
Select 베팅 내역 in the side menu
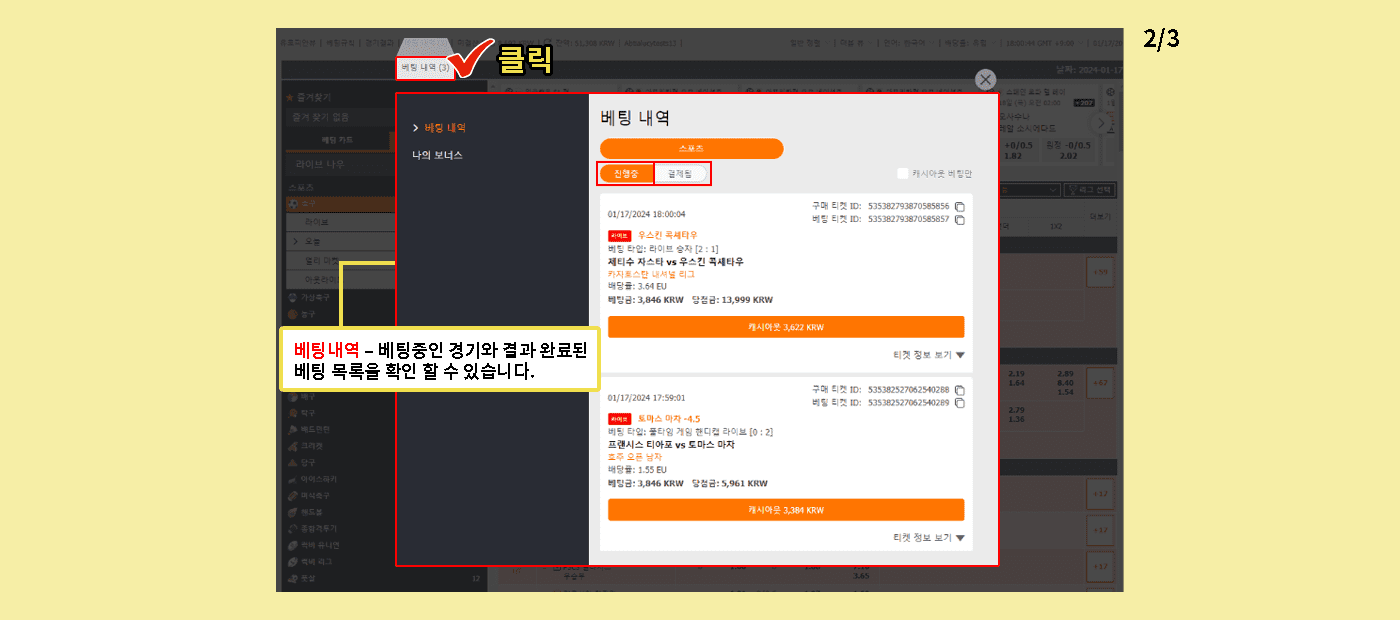(x=445, y=128)
